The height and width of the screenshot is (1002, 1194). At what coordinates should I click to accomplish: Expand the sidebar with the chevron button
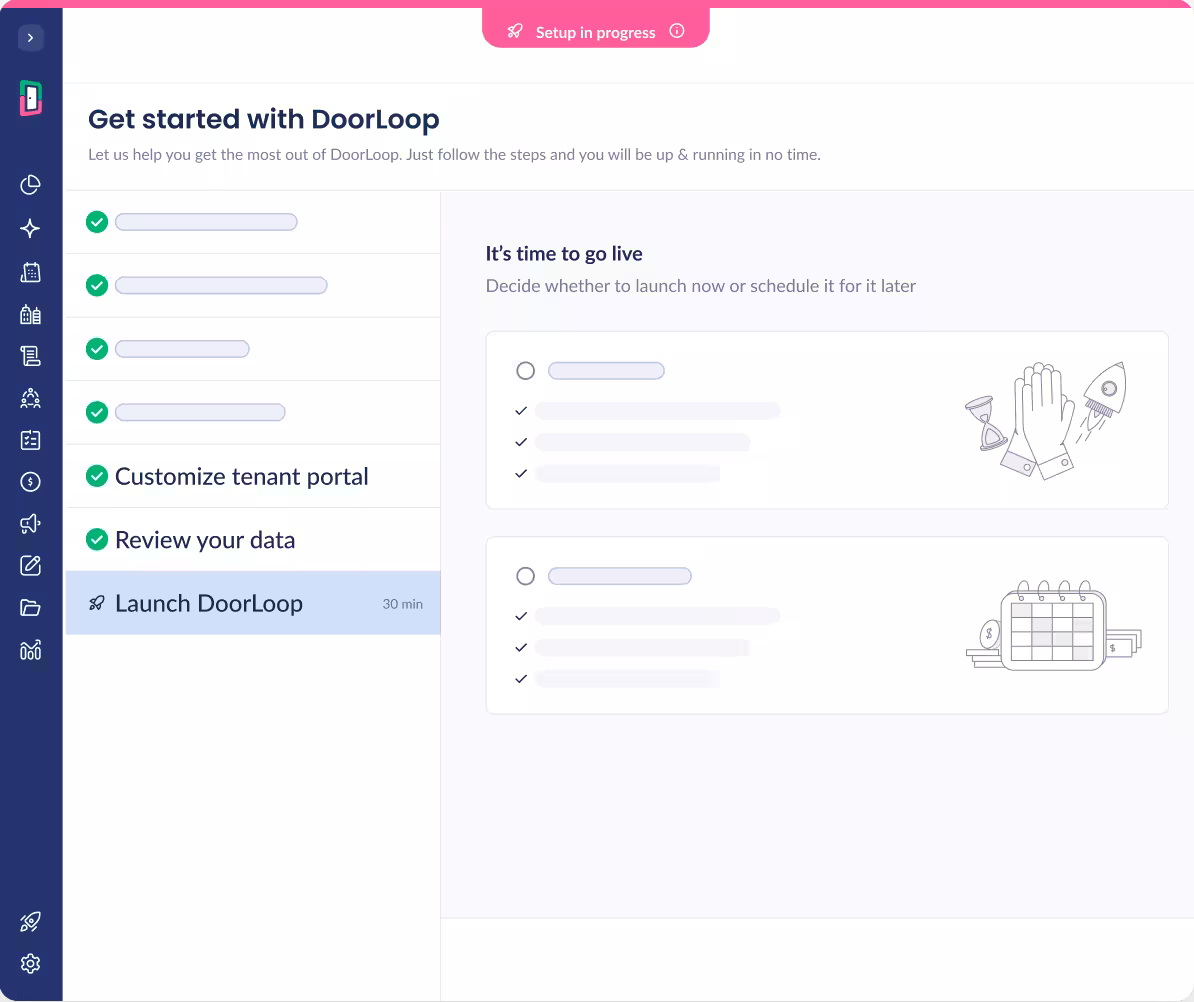click(x=30, y=37)
